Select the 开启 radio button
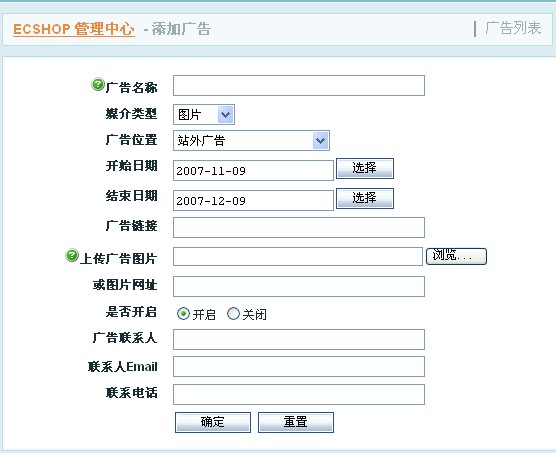 click(183, 314)
